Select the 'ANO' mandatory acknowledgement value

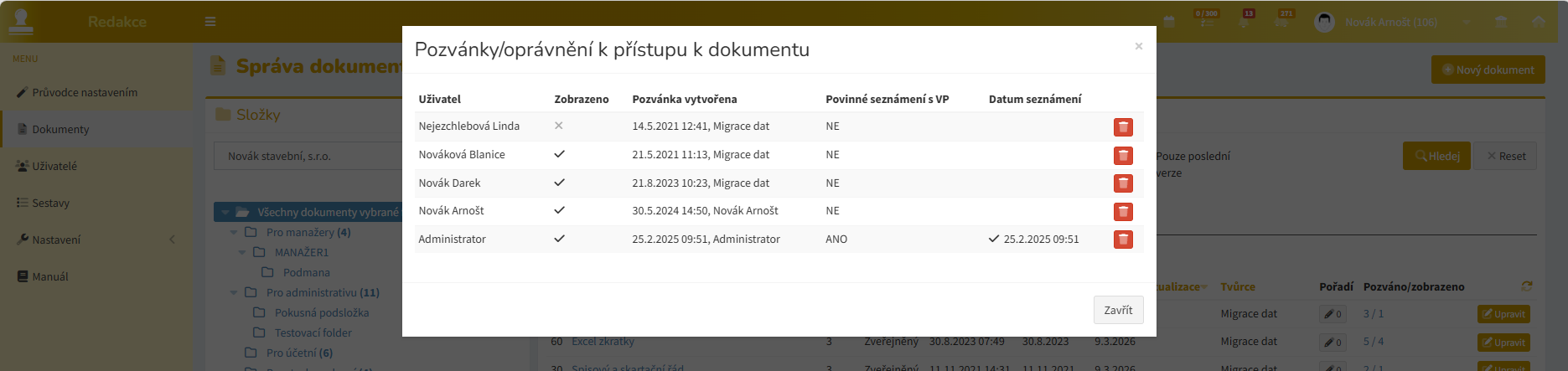point(836,240)
